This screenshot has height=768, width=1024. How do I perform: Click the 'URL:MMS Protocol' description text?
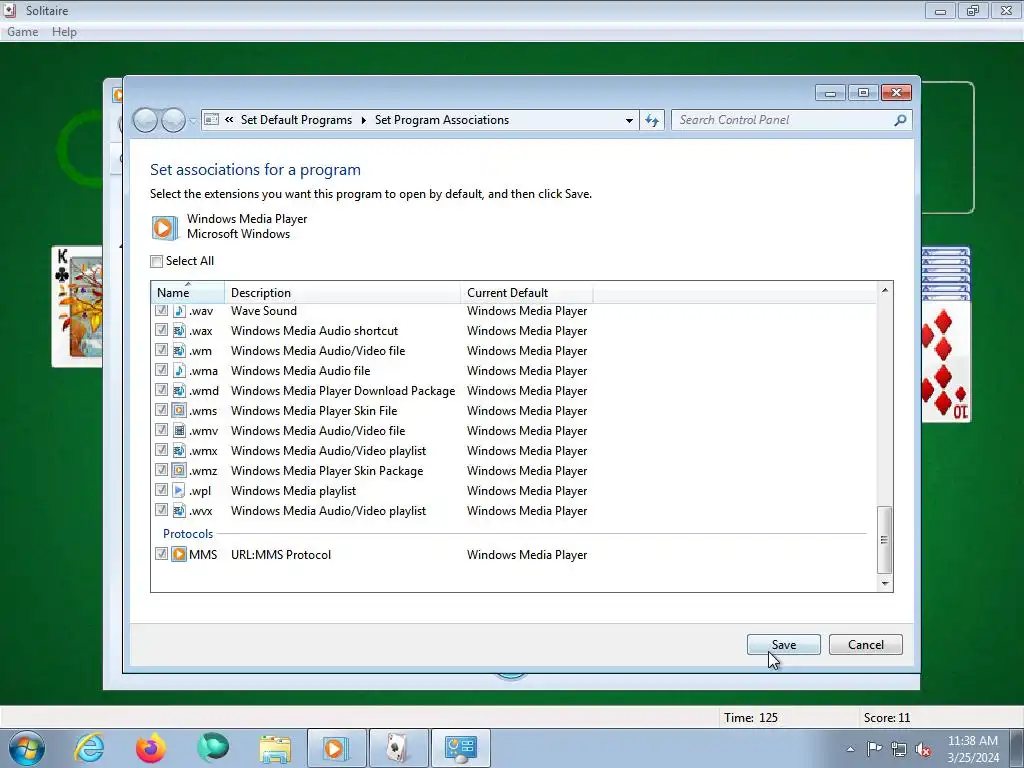pyautogui.click(x=281, y=554)
